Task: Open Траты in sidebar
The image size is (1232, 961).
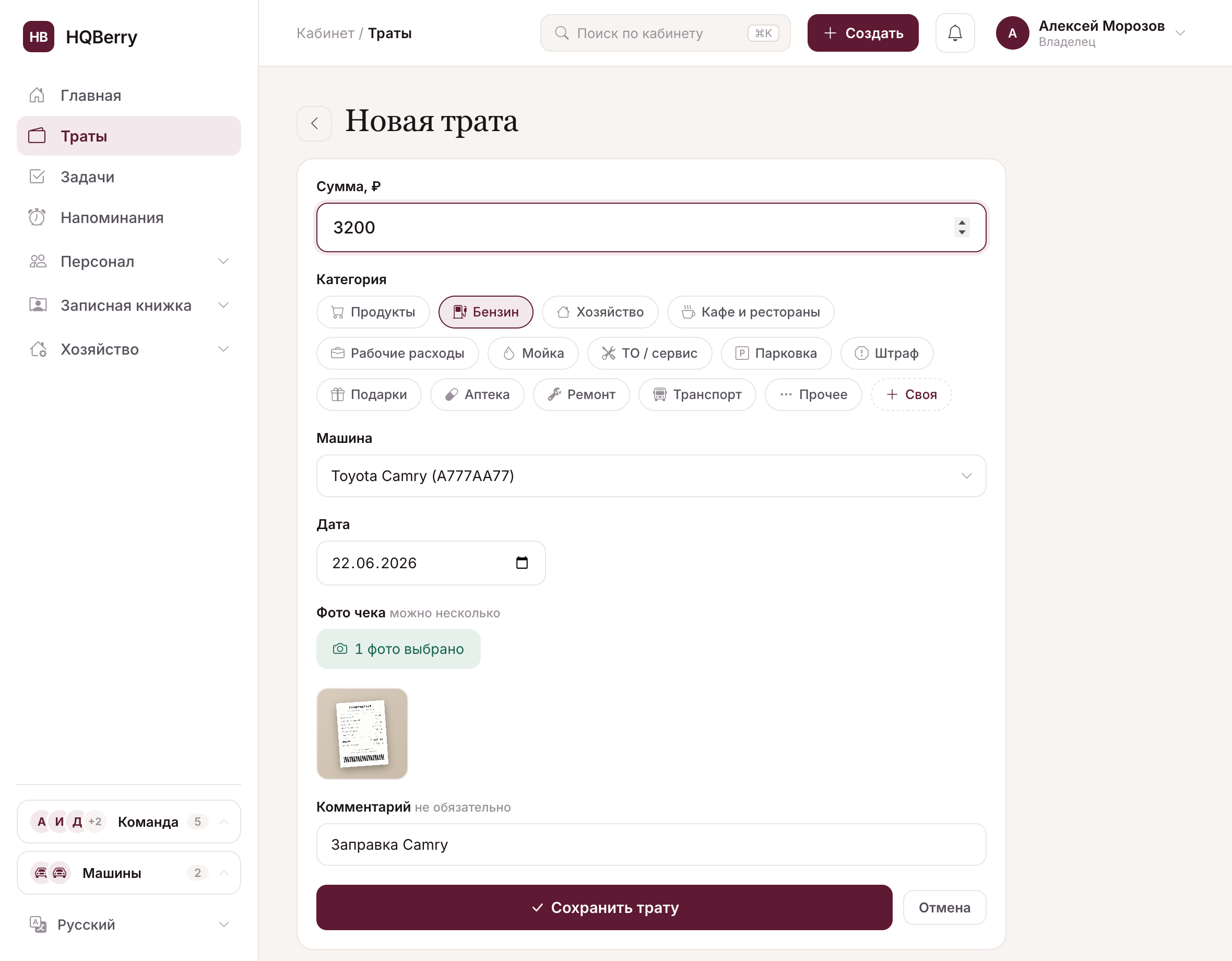Action: [129, 136]
